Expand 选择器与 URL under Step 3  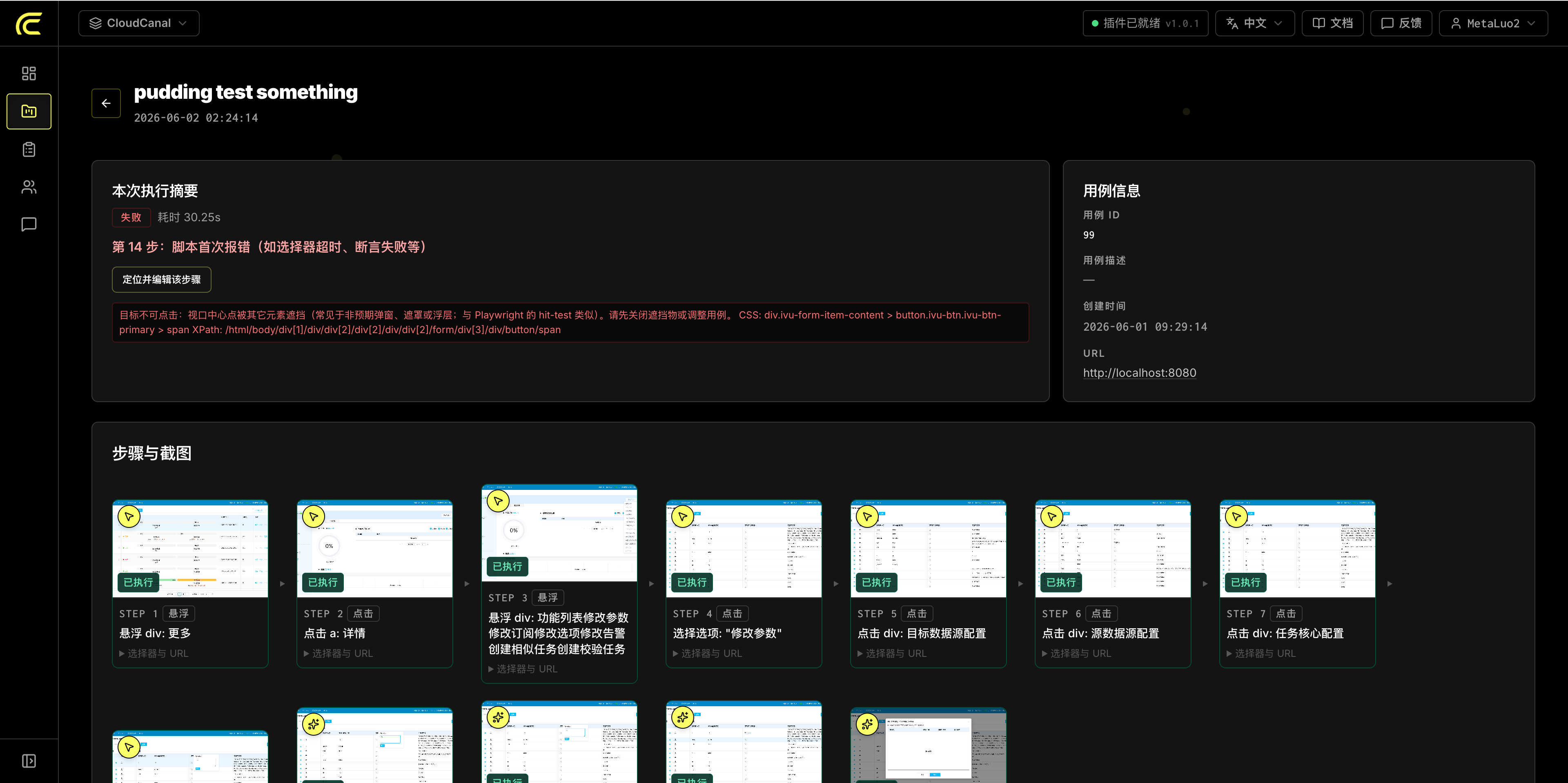click(x=522, y=669)
